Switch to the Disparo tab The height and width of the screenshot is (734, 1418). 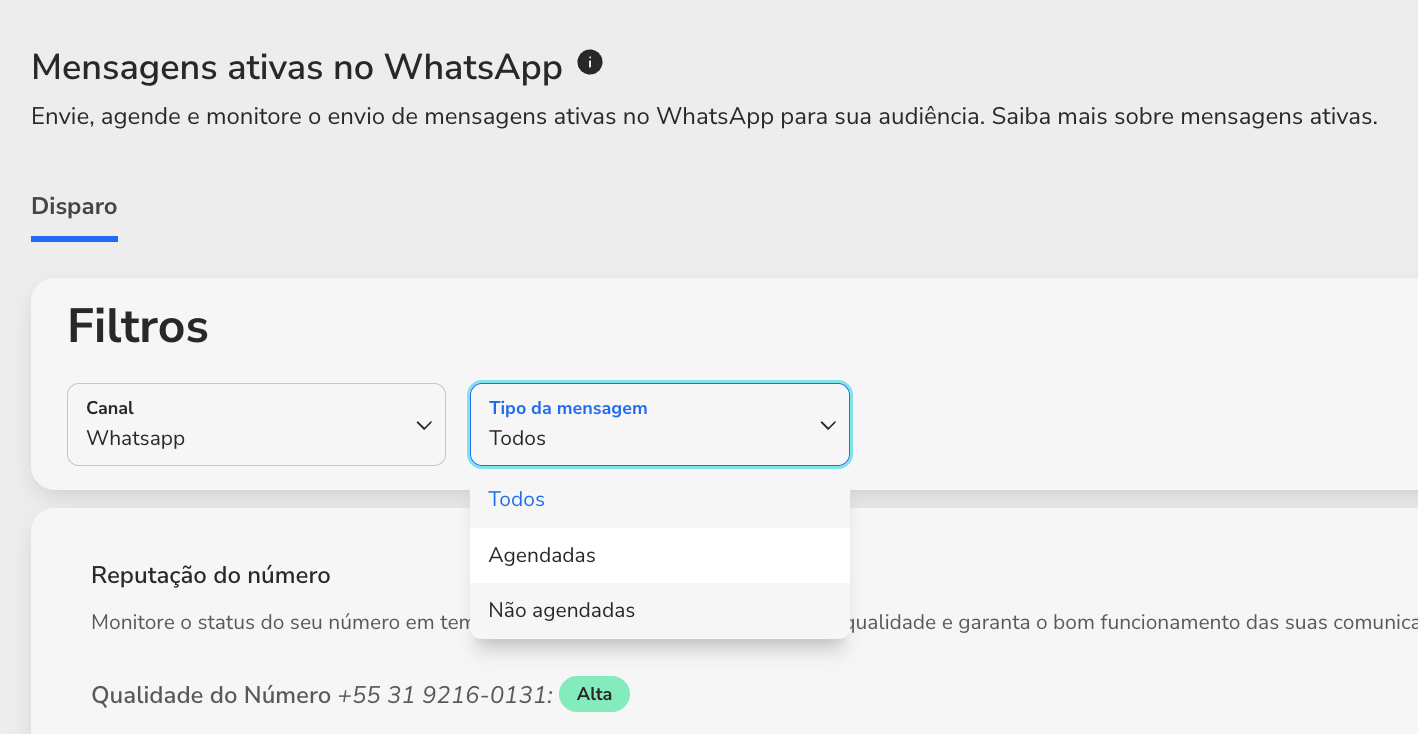pyautogui.click(x=74, y=207)
